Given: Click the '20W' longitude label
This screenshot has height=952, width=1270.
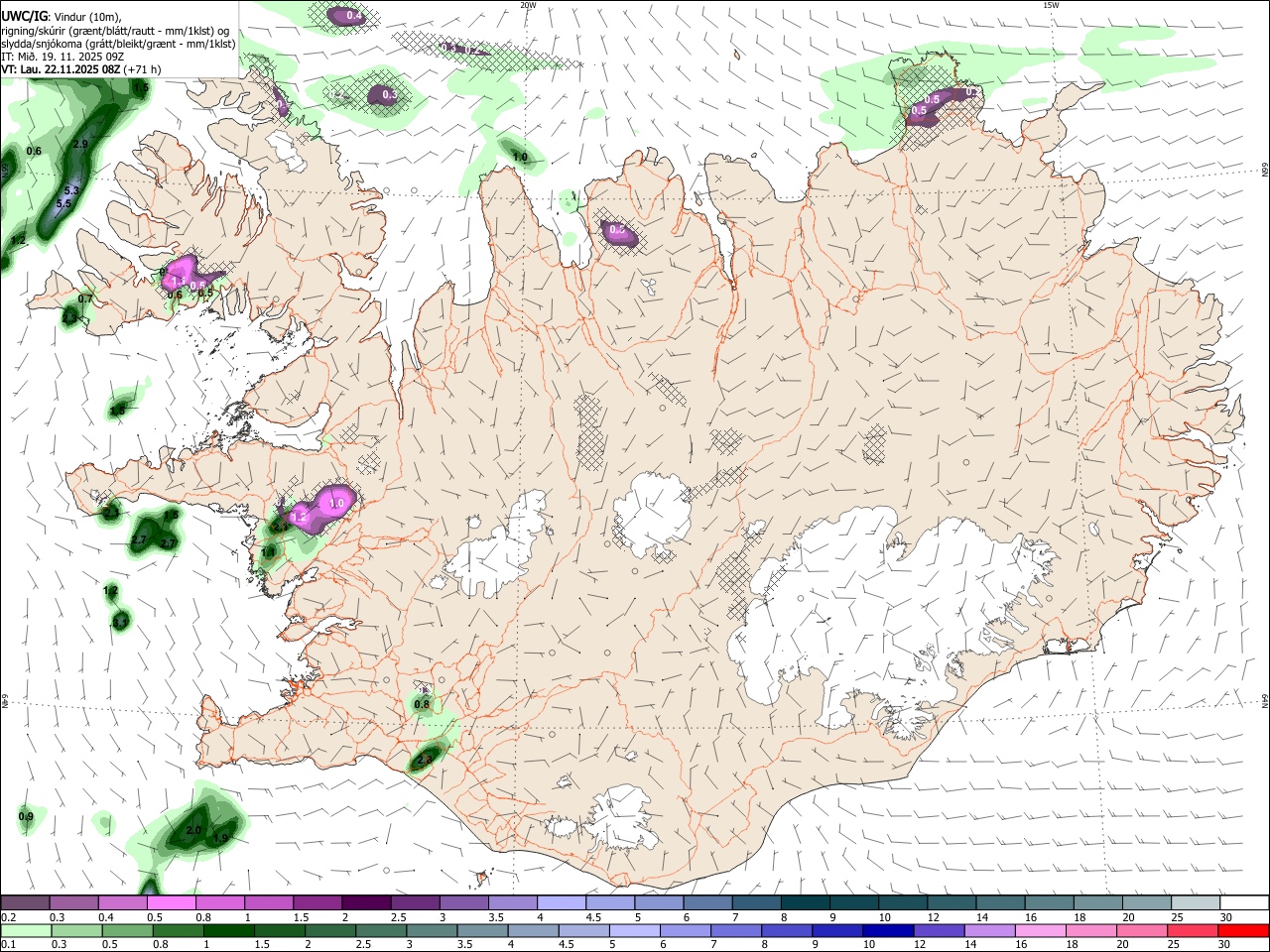Looking at the screenshot, I should (528, 5).
